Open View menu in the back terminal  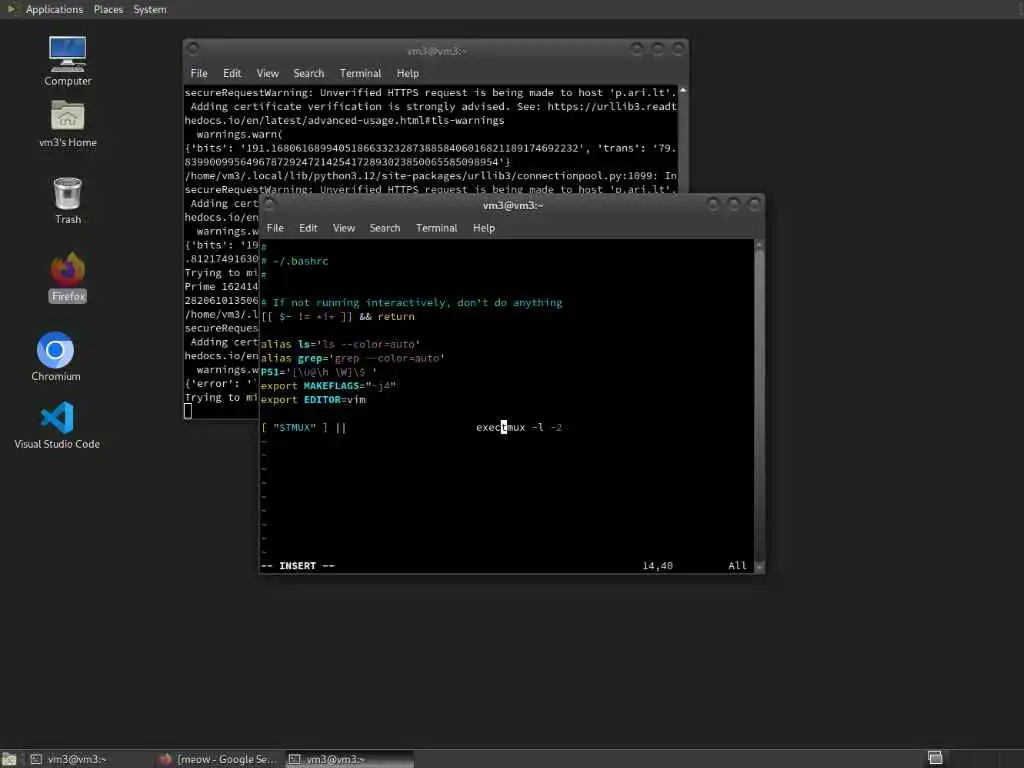267,73
